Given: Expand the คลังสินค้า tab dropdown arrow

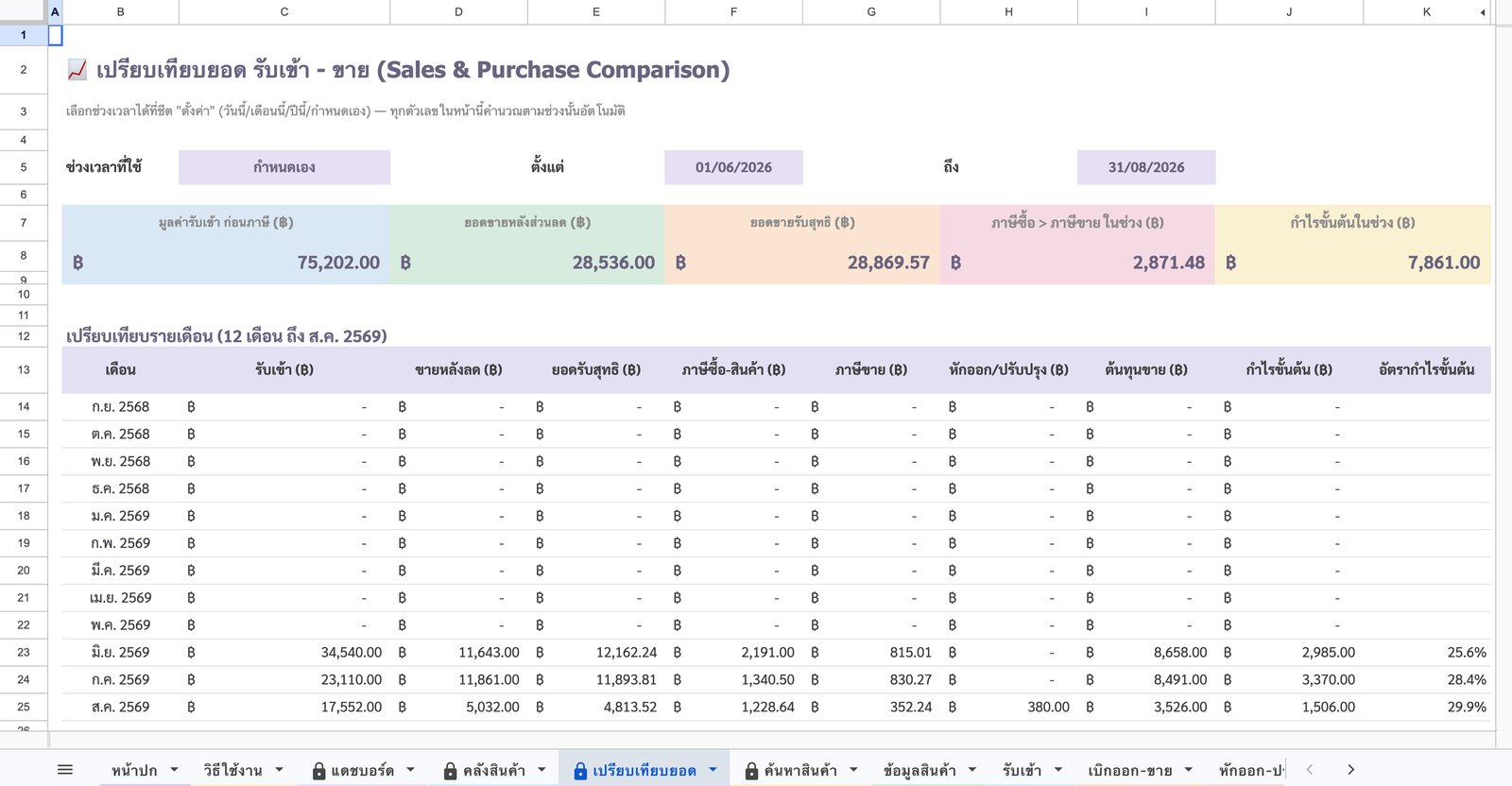Looking at the screenshot, I should pyautogui.click(x=542, y=770).
